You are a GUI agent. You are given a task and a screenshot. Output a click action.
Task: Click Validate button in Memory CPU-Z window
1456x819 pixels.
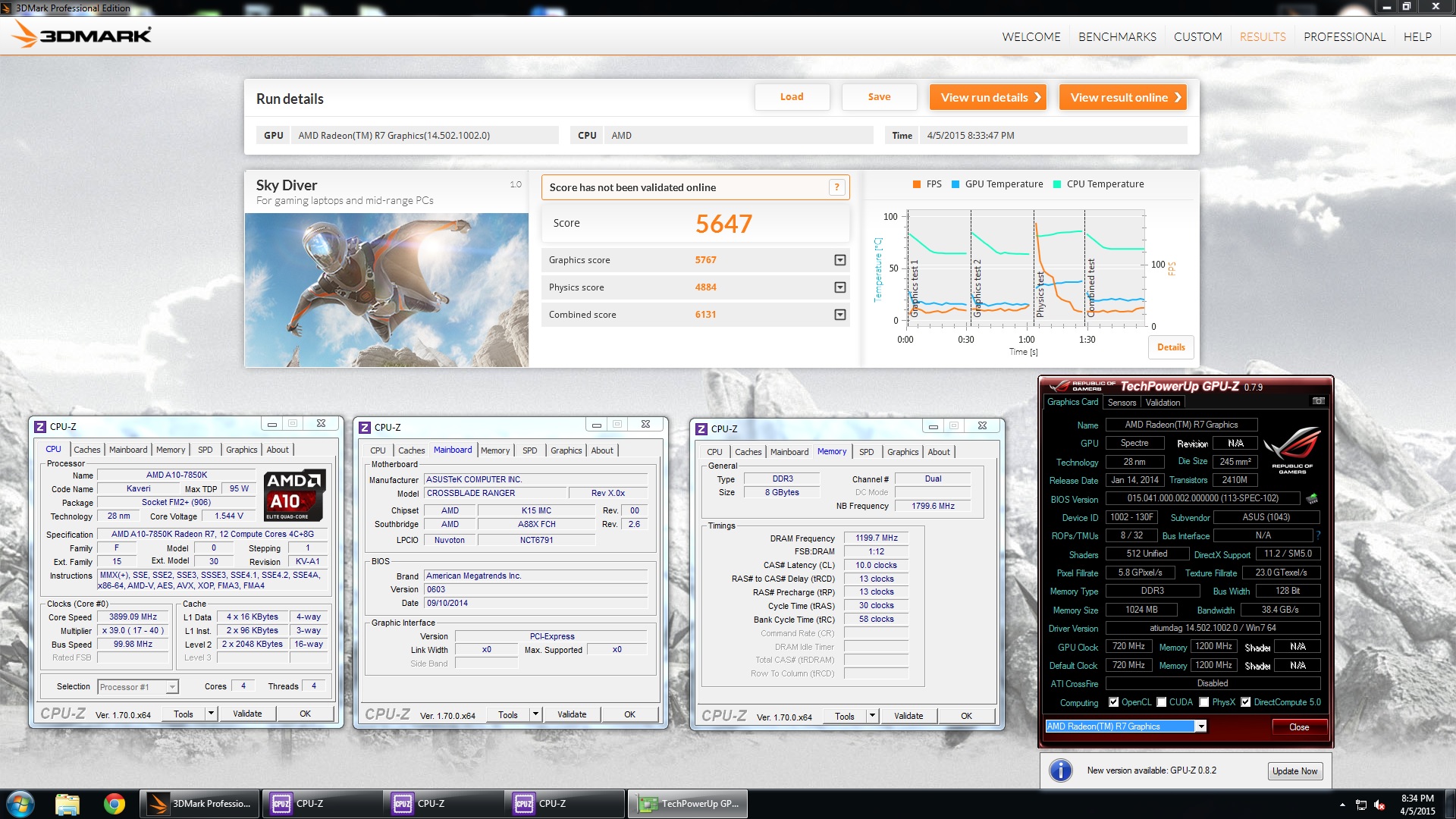[x=908, y=716]
